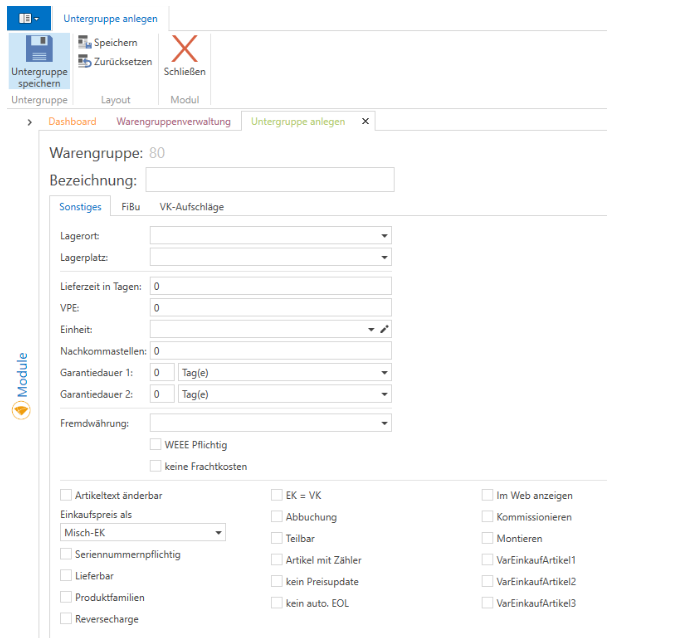Open the blue application menu button
Screen dimensions: 696x644
29,18
